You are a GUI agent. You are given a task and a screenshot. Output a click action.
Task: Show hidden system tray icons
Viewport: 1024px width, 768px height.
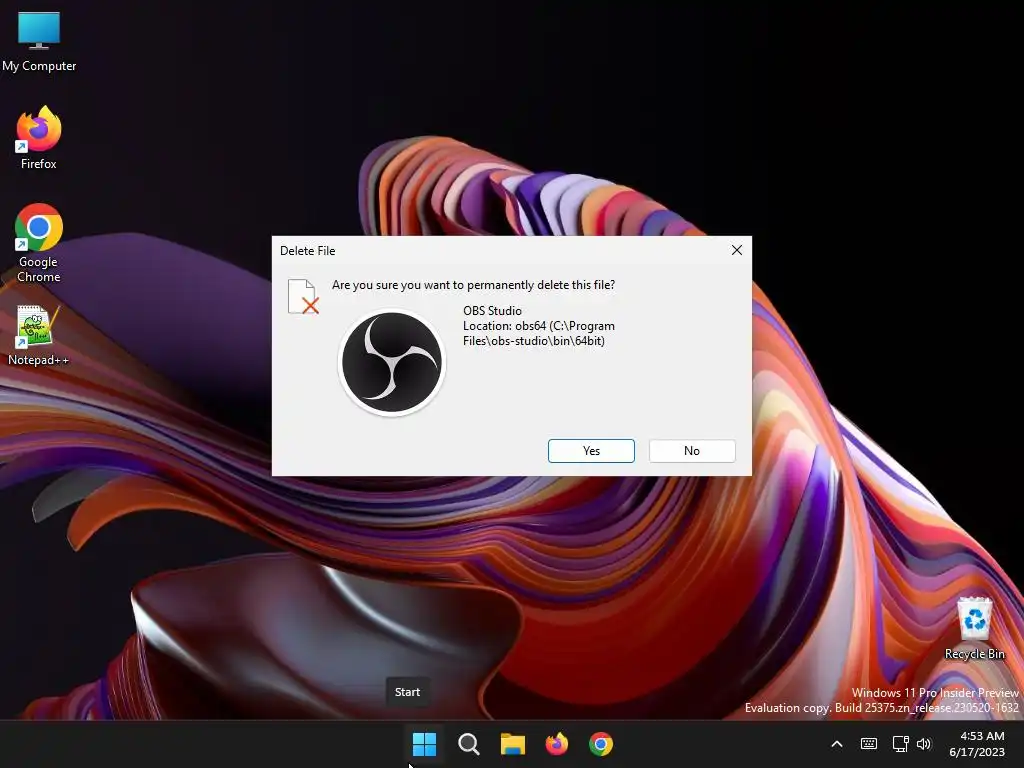point(837,744)
